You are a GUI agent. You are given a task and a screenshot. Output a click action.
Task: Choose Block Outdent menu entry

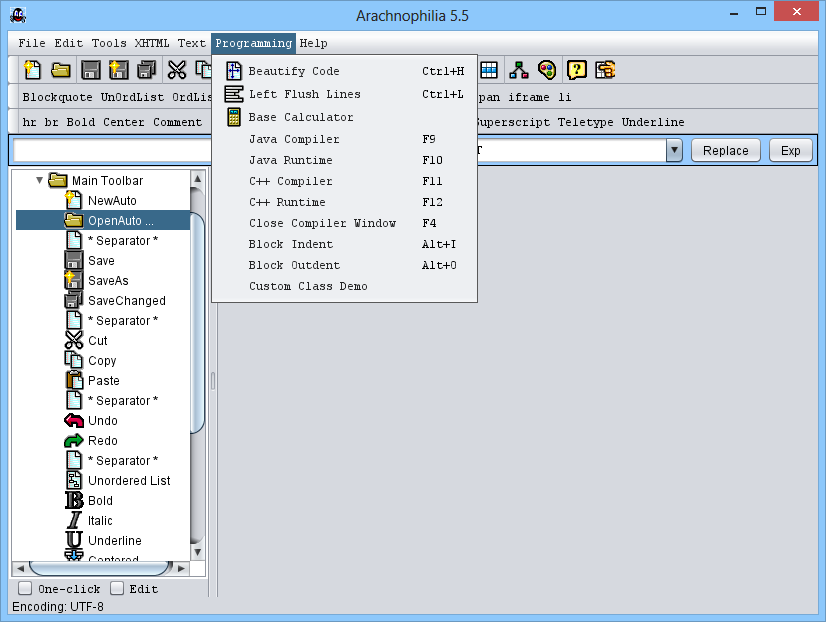click(345, 265)
